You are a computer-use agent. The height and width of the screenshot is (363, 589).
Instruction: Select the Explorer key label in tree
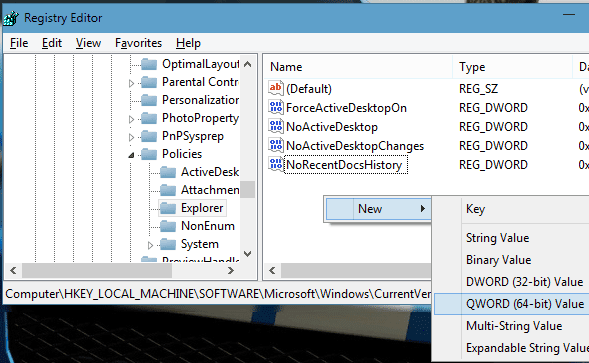(x=202, y=208)
